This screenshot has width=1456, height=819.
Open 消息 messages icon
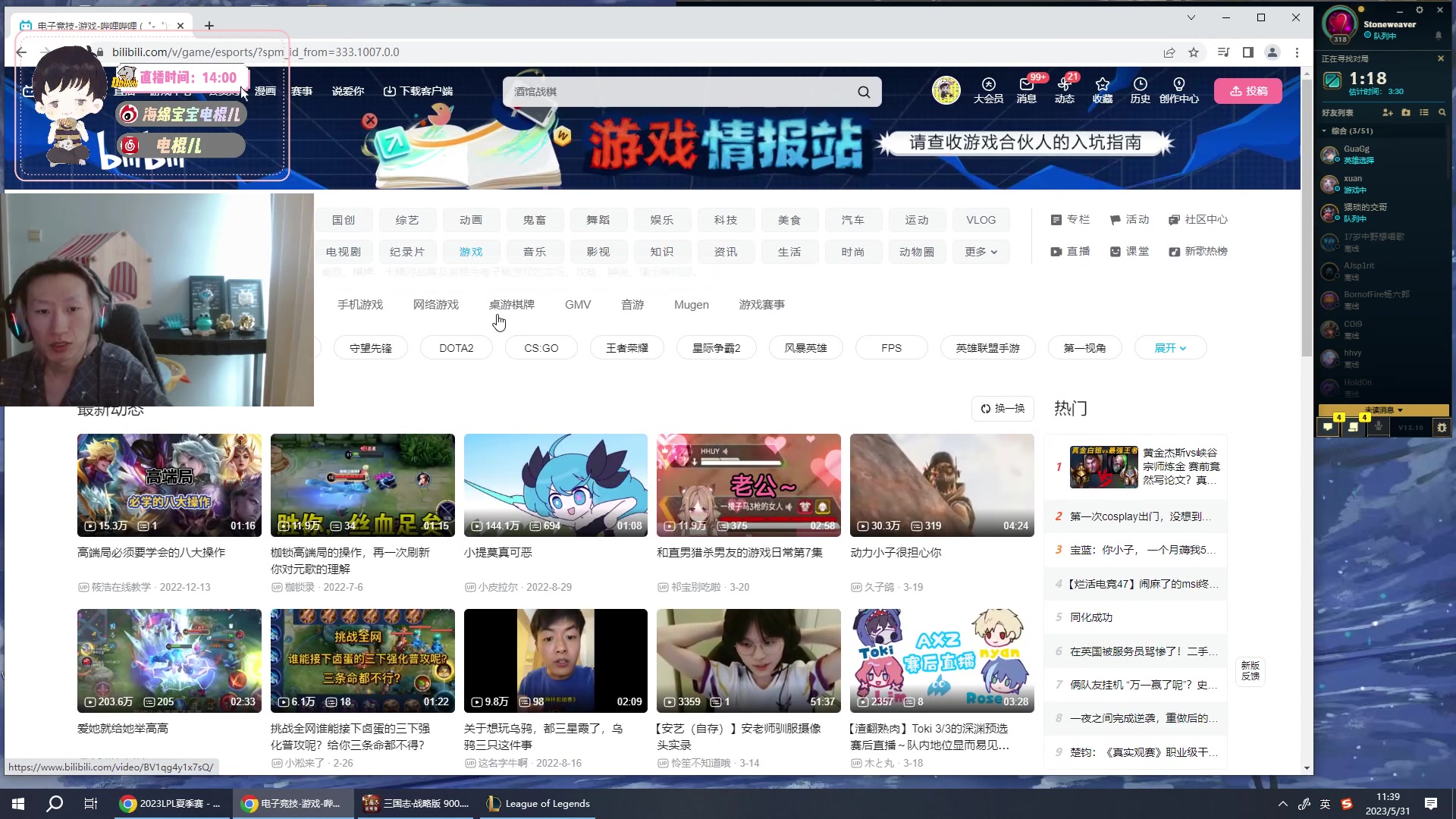(1027, 90)
